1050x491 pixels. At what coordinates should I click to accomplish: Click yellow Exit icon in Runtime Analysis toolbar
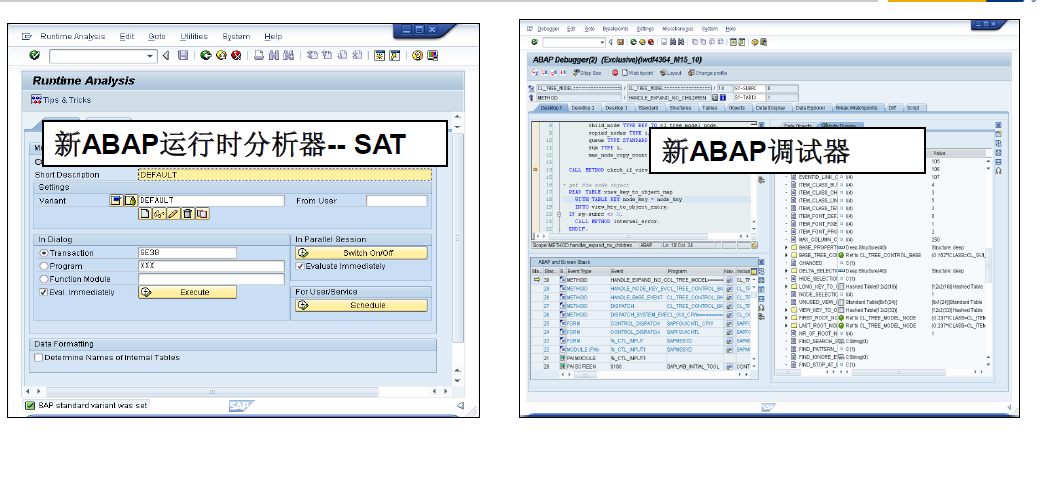(221, 56)
